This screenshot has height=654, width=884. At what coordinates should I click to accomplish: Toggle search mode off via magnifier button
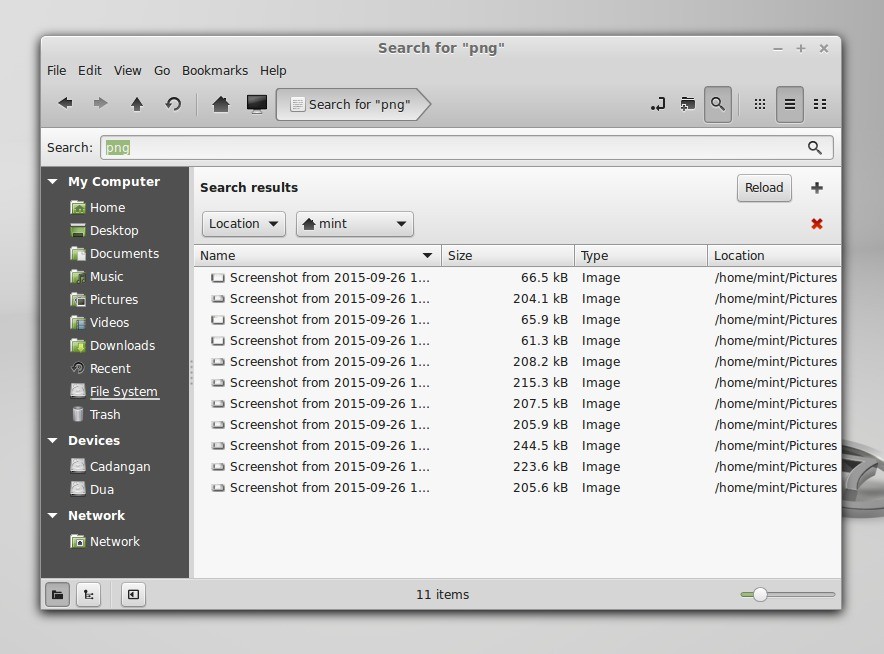pos(718,104)
